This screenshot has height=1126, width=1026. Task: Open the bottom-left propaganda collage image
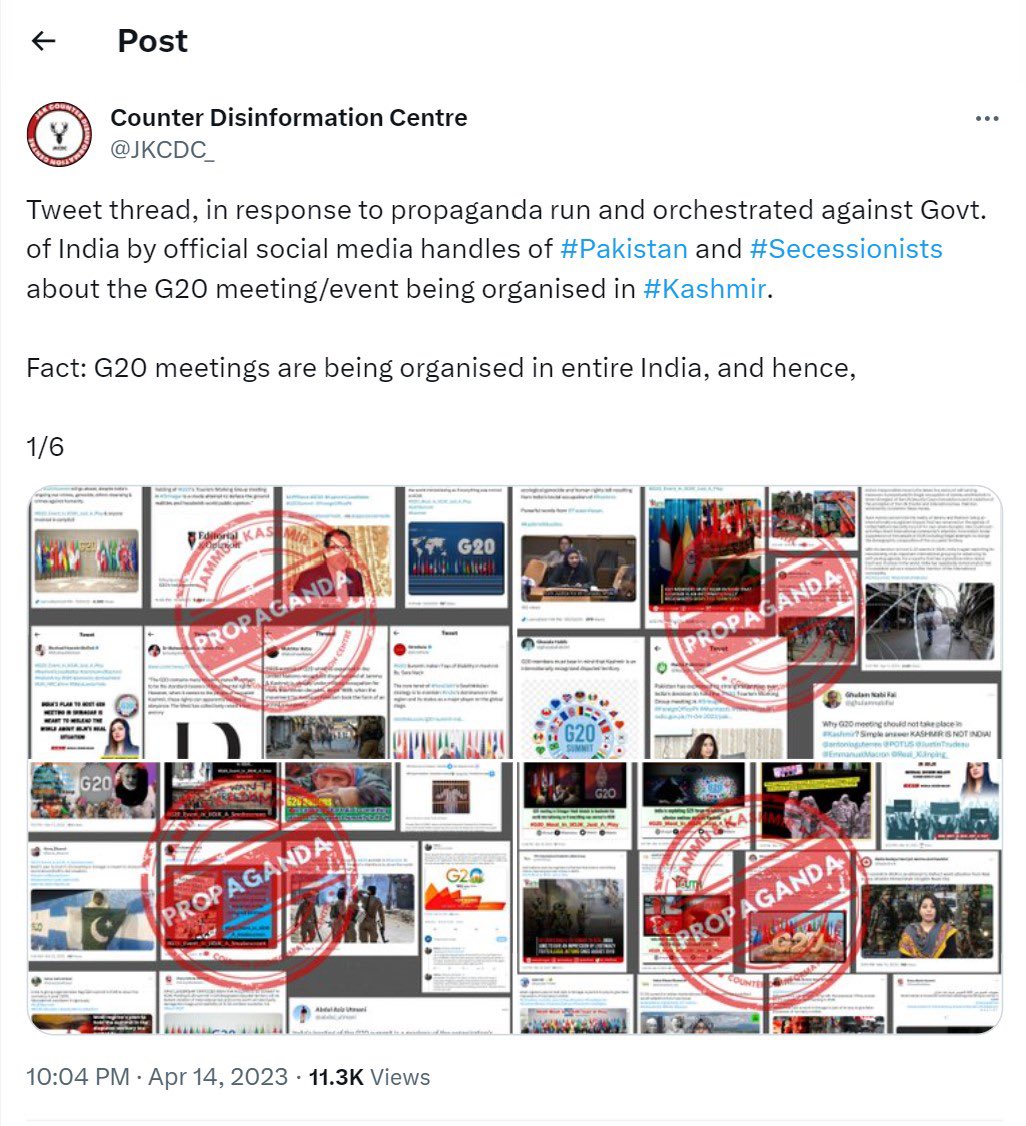coord(270,898)
